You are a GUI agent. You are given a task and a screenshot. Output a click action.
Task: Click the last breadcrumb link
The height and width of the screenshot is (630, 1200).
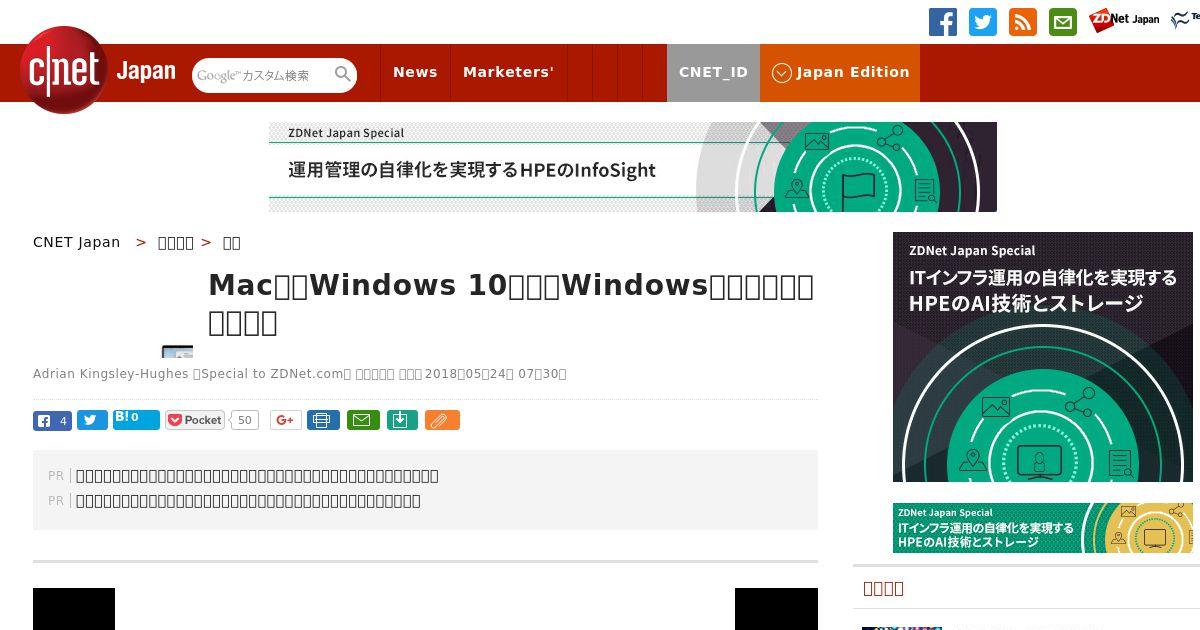231,242
